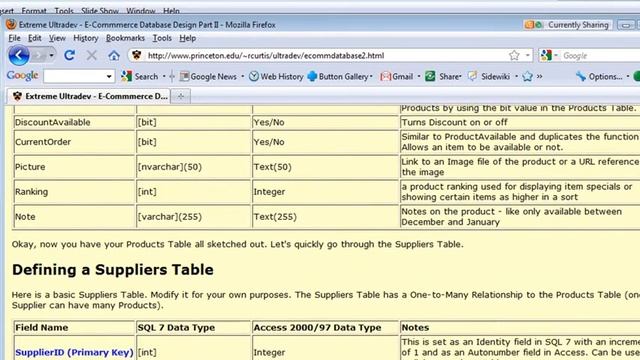Open Google News toolbar button
Viewport: 640px width, 360px height.
pyautogui.click(x=208, y=76)
